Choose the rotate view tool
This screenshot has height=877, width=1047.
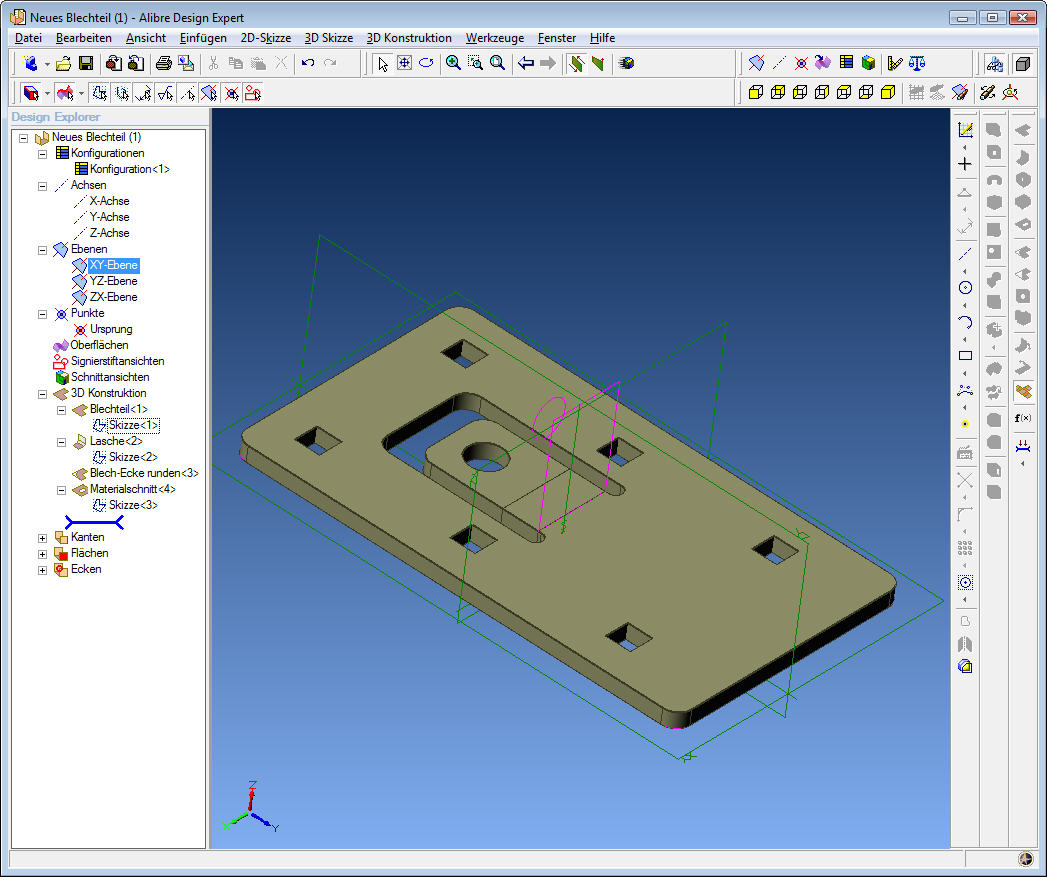[426, 63]
